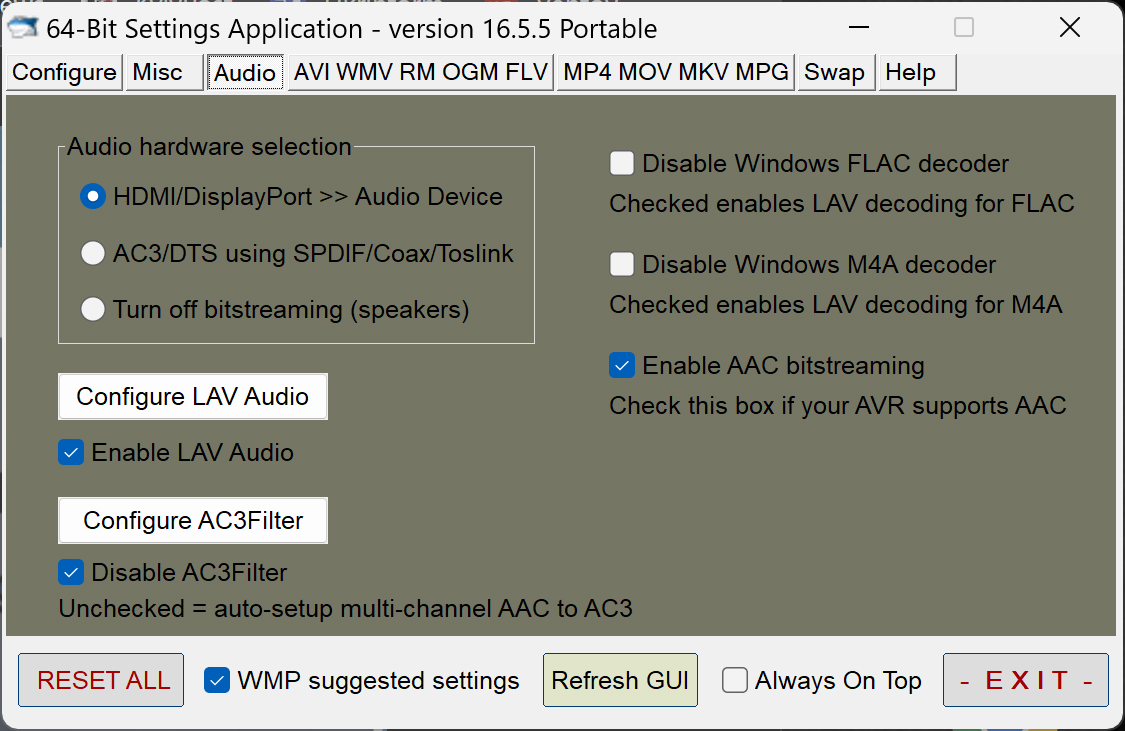Toggle Enable AAC bitstreaming checkbox
The height and width of the screenshot is (731, 1125).
[x=622, y=366]
